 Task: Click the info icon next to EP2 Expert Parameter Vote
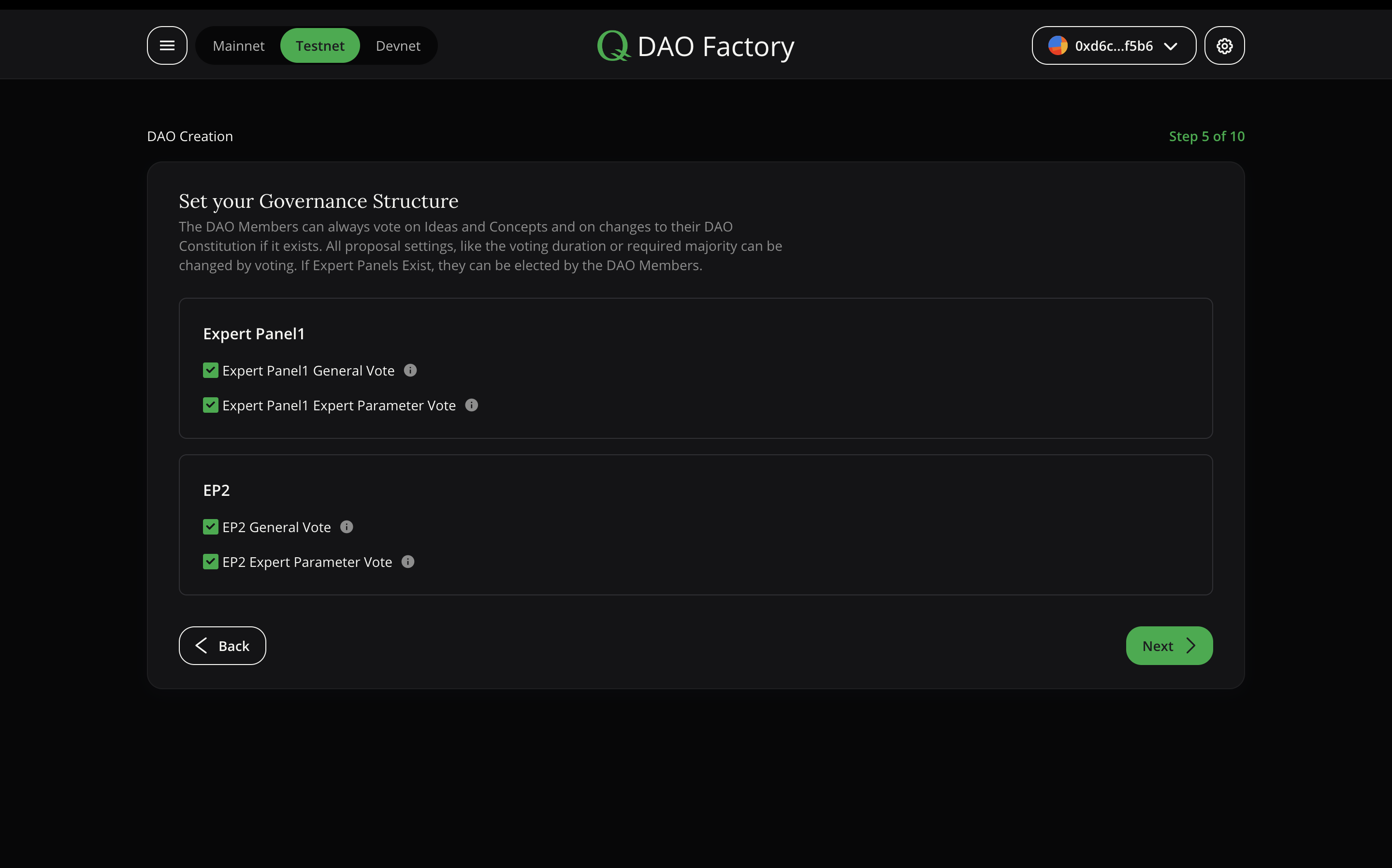[408, 561]
